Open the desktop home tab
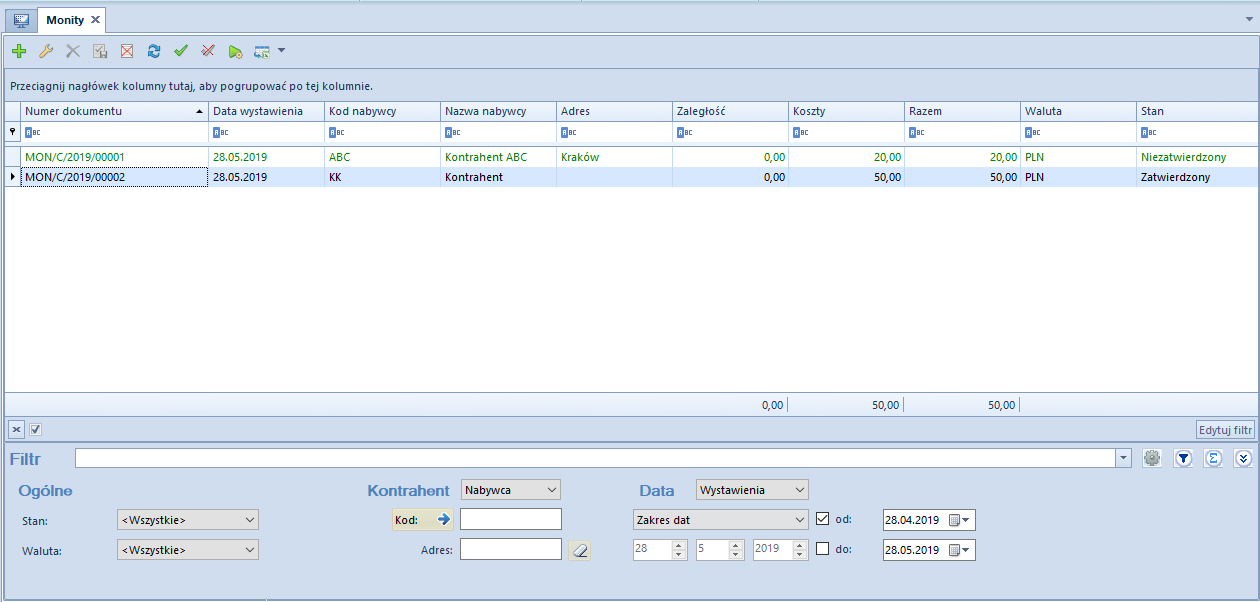The width and height of the screenshot is (1260, 602). pos(21,20)
